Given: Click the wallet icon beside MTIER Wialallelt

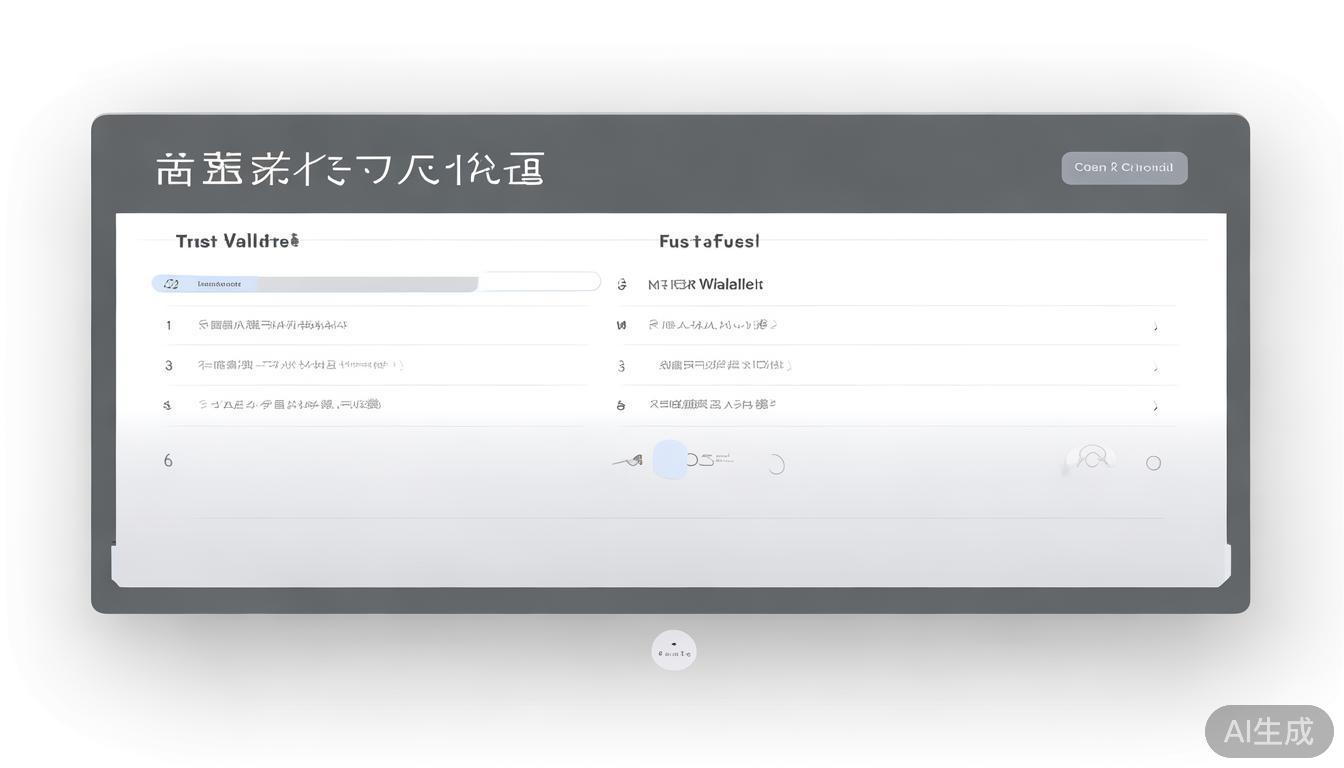Looking at the screenshot, I should (623, 284).
